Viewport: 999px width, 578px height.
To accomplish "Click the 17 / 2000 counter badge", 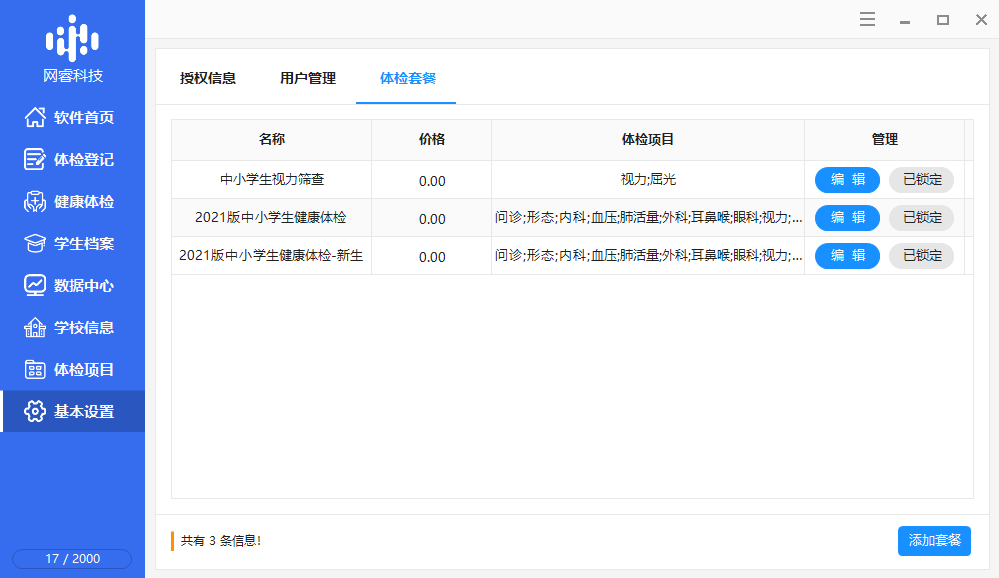I will pyautogui.click(x=72, y=558).
